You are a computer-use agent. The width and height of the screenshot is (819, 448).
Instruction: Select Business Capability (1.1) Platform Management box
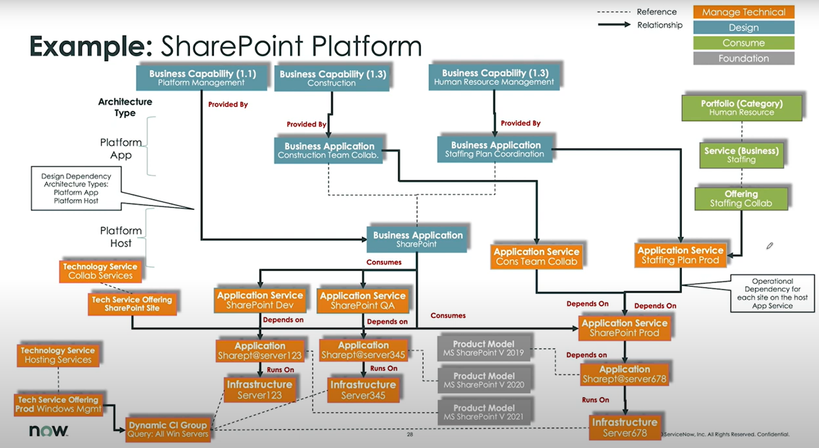pyautogui.click(x=202, y=77)
